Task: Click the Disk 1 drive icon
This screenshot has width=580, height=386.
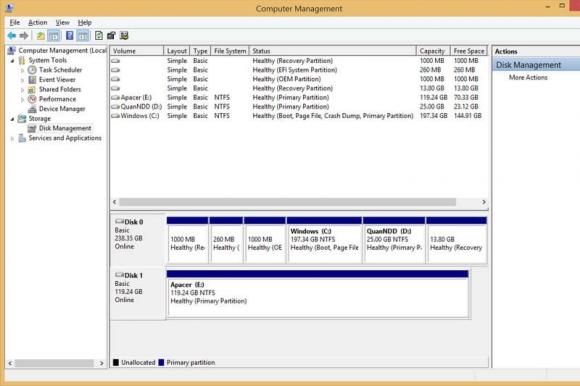Action: tap(119, 275)
